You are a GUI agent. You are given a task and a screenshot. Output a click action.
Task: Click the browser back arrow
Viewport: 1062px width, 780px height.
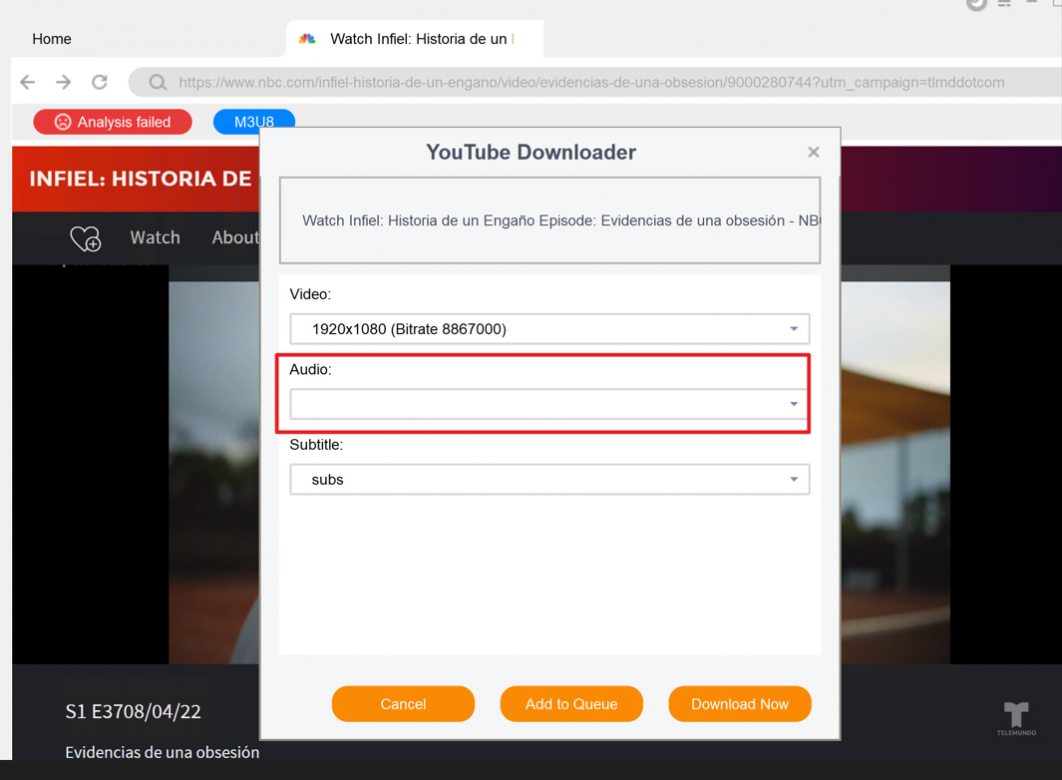[x=28, y=82]
